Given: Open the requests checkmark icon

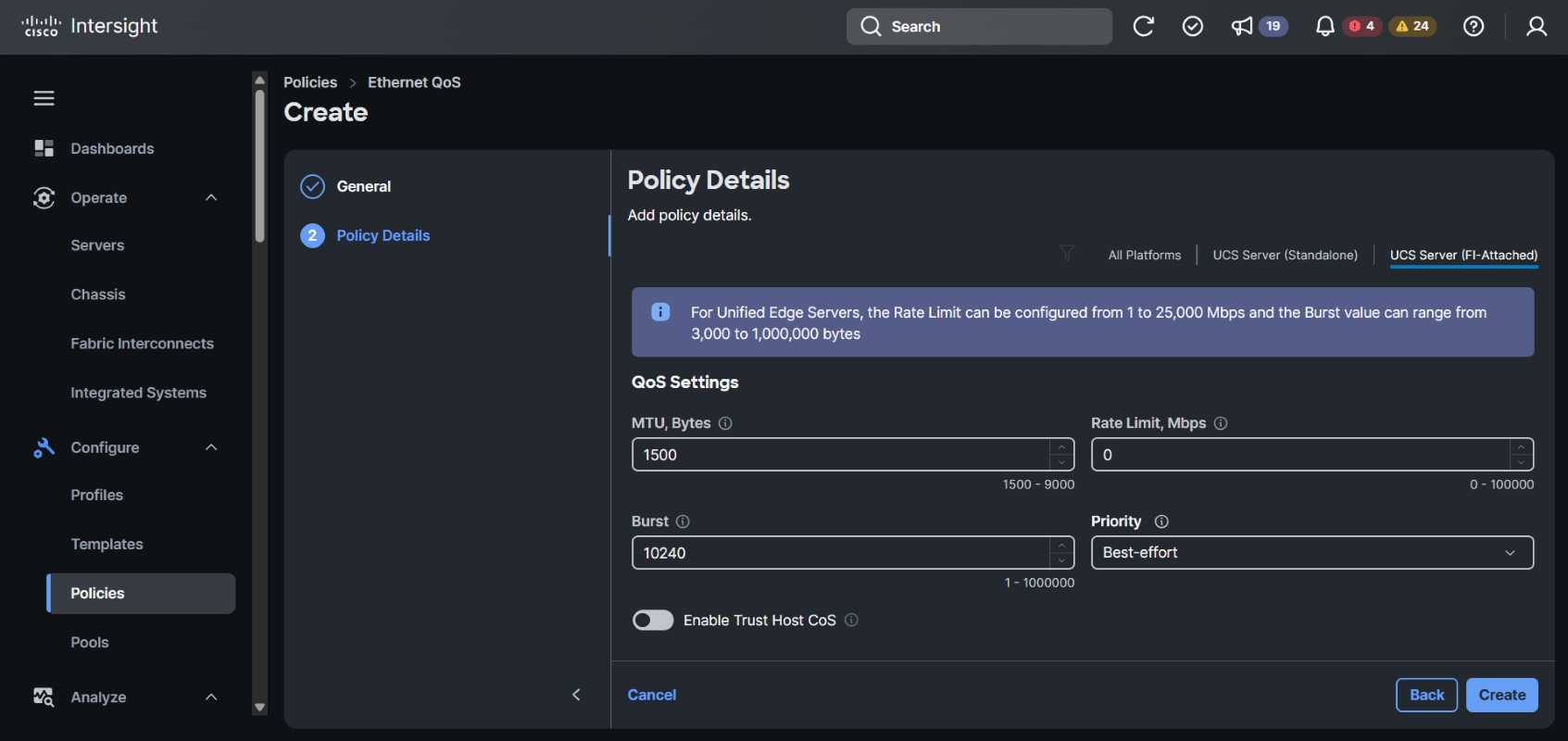Looking at the screenshot, I should [1193, 27].
